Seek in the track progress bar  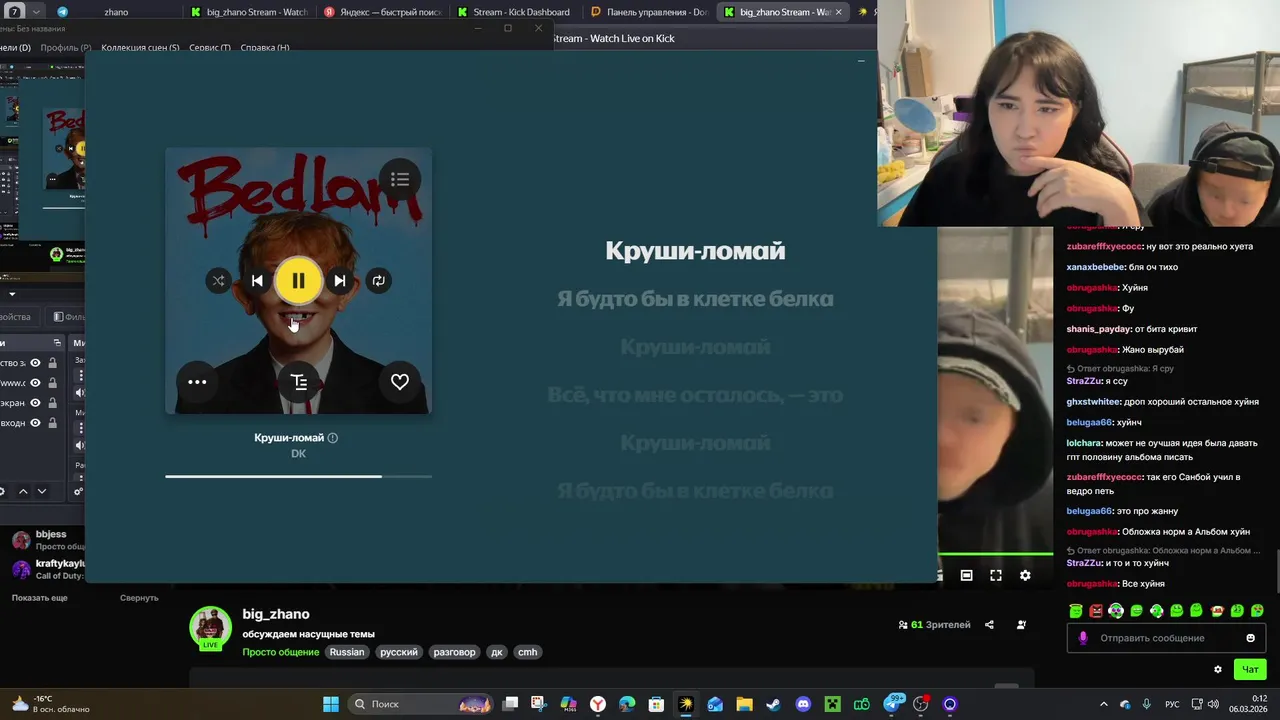(298, 476)
